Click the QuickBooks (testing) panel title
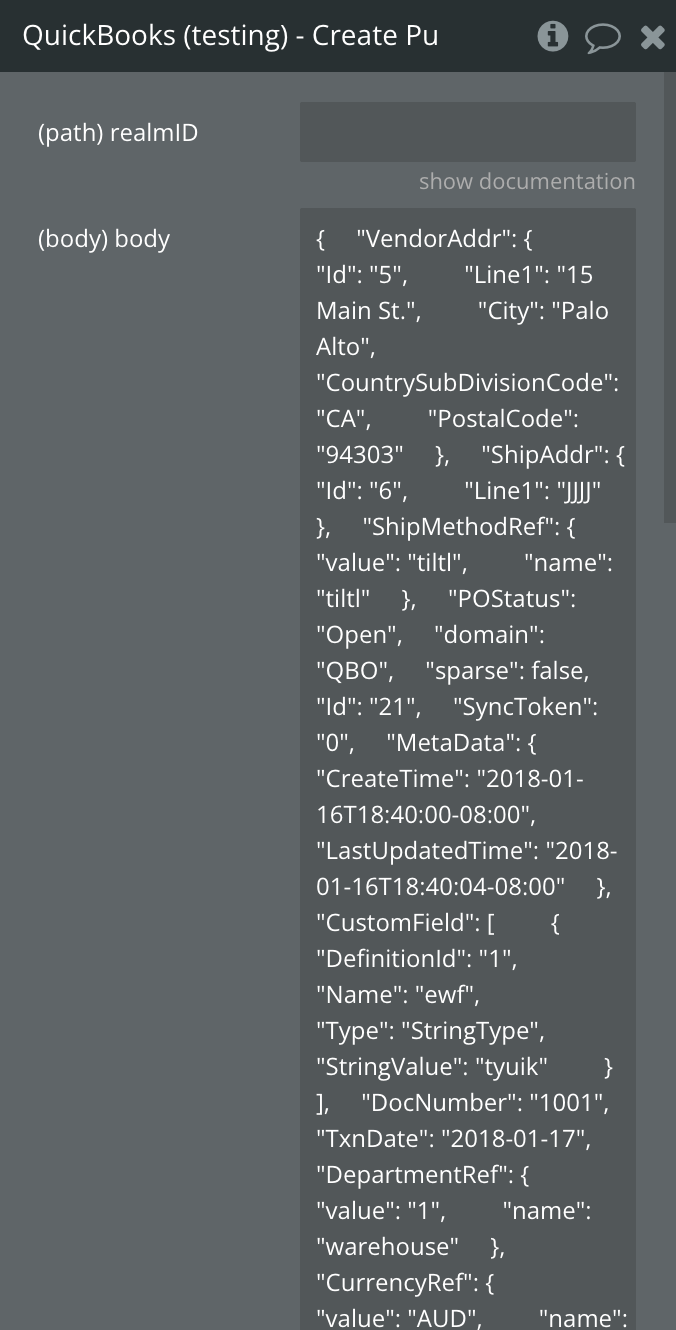The height and width of the screenshot is (1330, 676). point(230,36)
